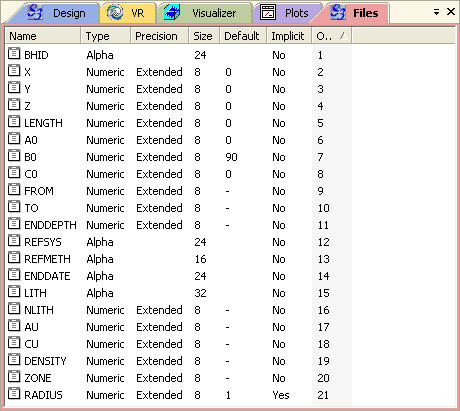Open the panel options dropdown arrow

pos(436,13)
